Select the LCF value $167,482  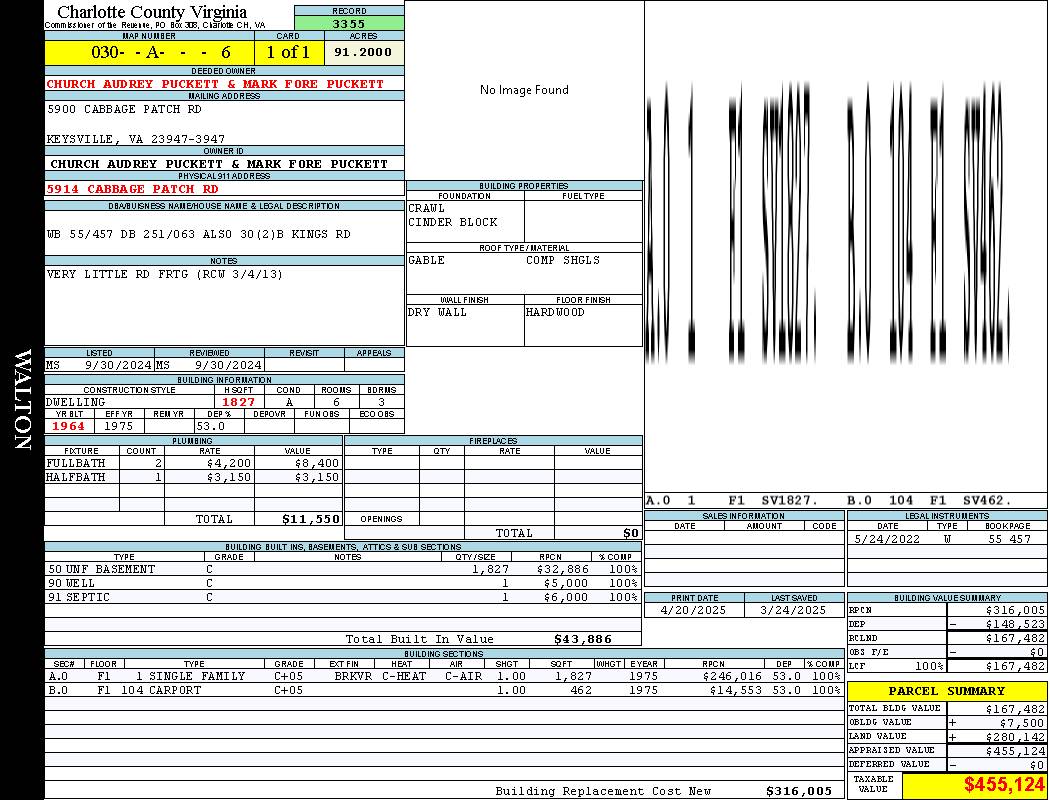click(1015, 667)
